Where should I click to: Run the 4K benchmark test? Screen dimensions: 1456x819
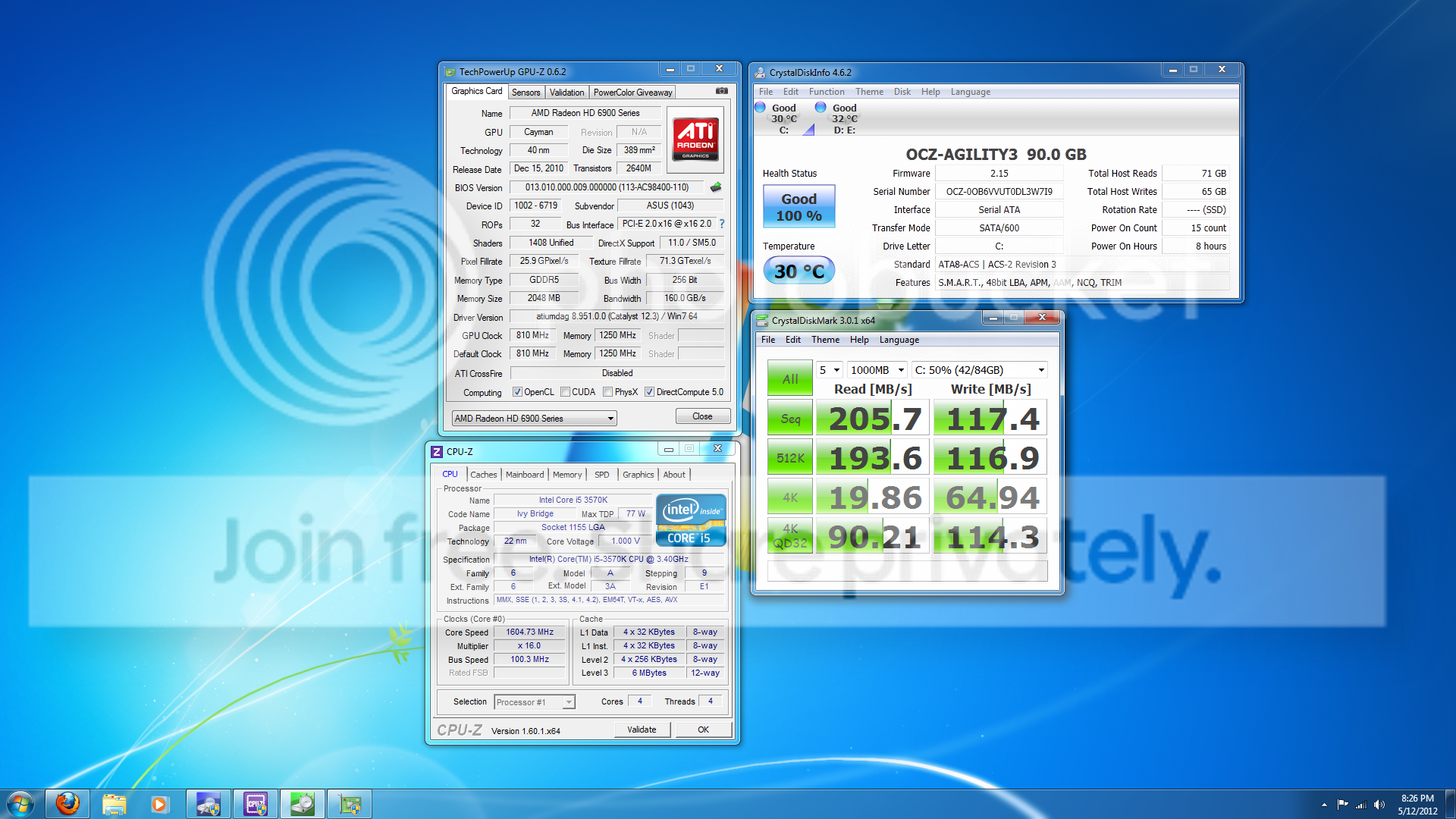tap(790, 497)
